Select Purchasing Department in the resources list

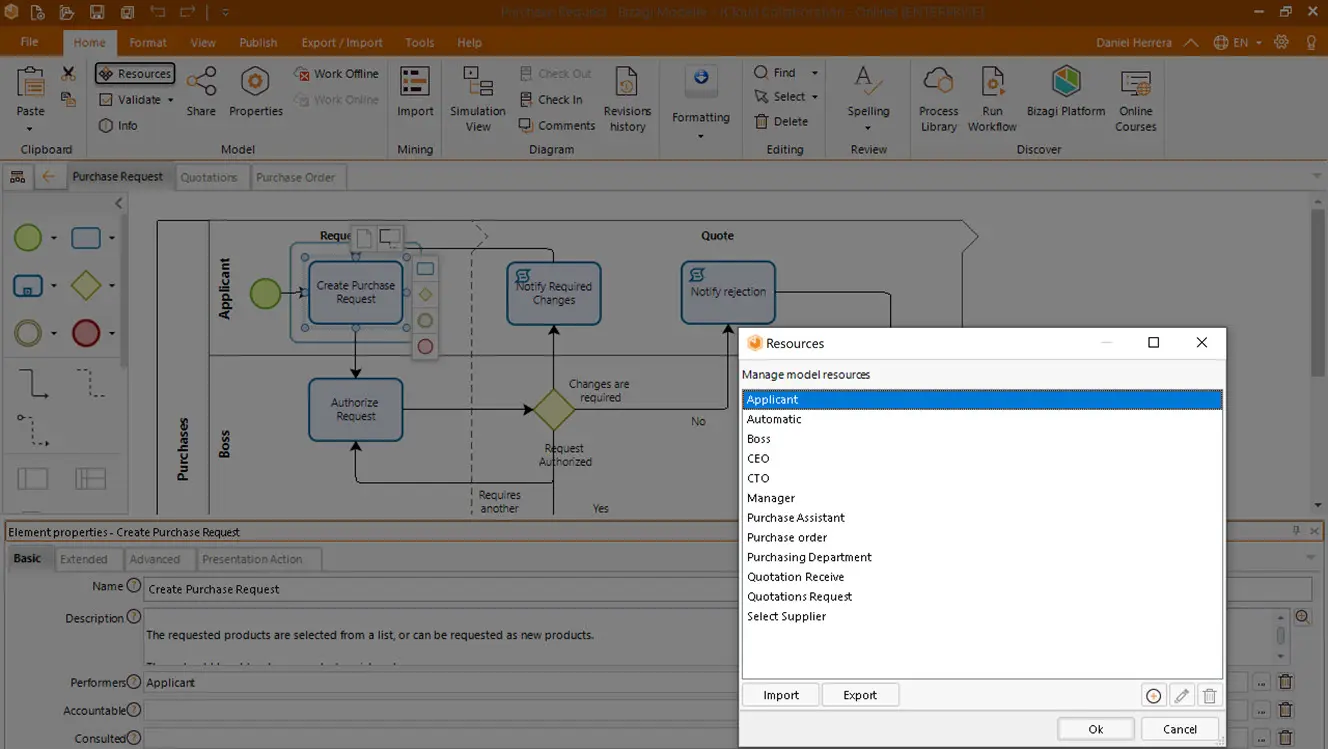[982, 557]
